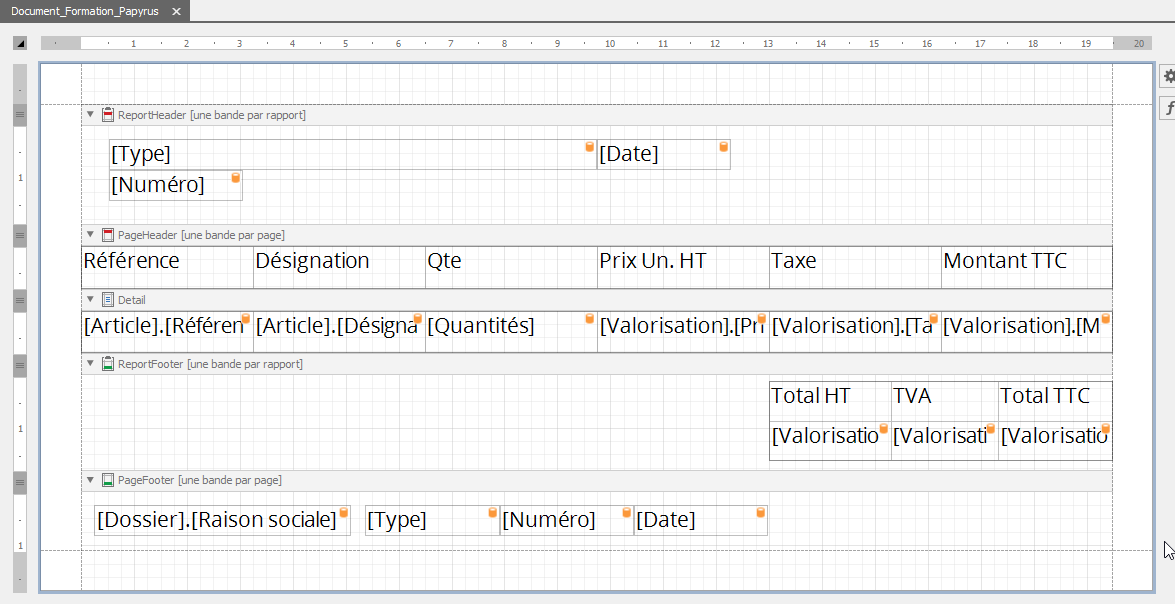This screenshot has height=604, width=1175.
Task: Collapse the Detail band
Action: click(x=90, y=299)
